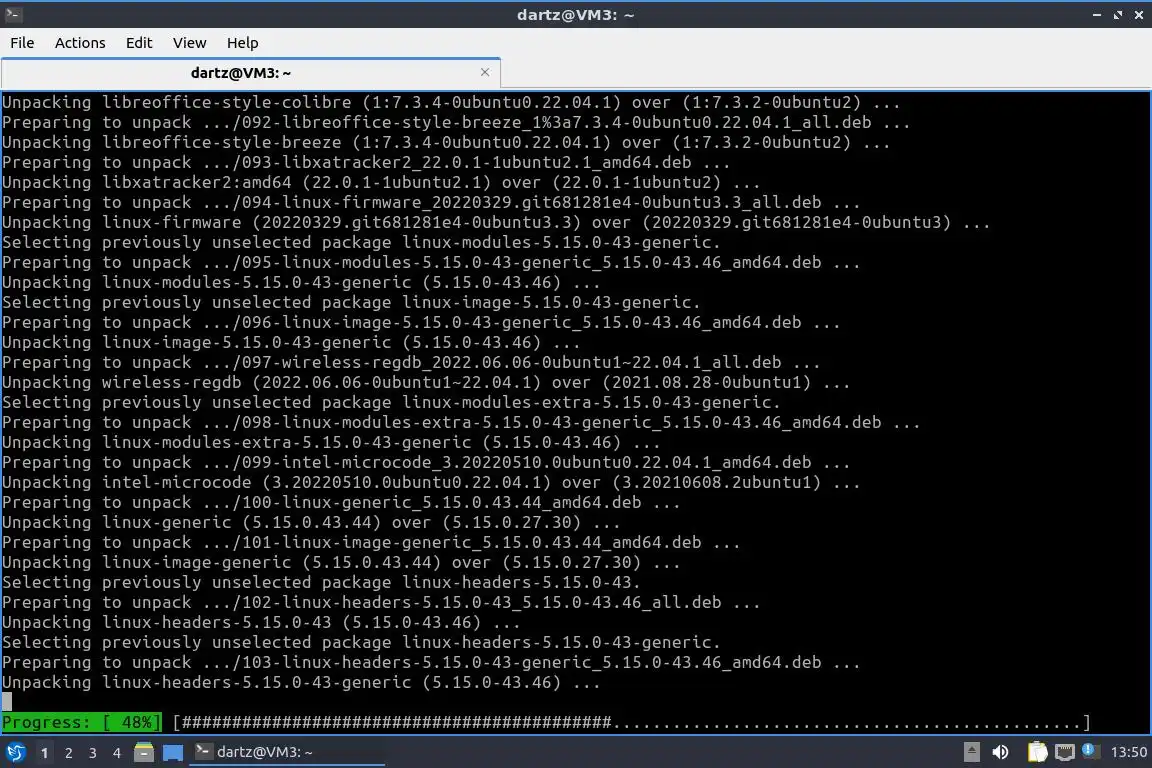The height and width of the screenshot is (768, 1152).
Task: Maximize the terminal window
Action: (x=1117, y=15)
